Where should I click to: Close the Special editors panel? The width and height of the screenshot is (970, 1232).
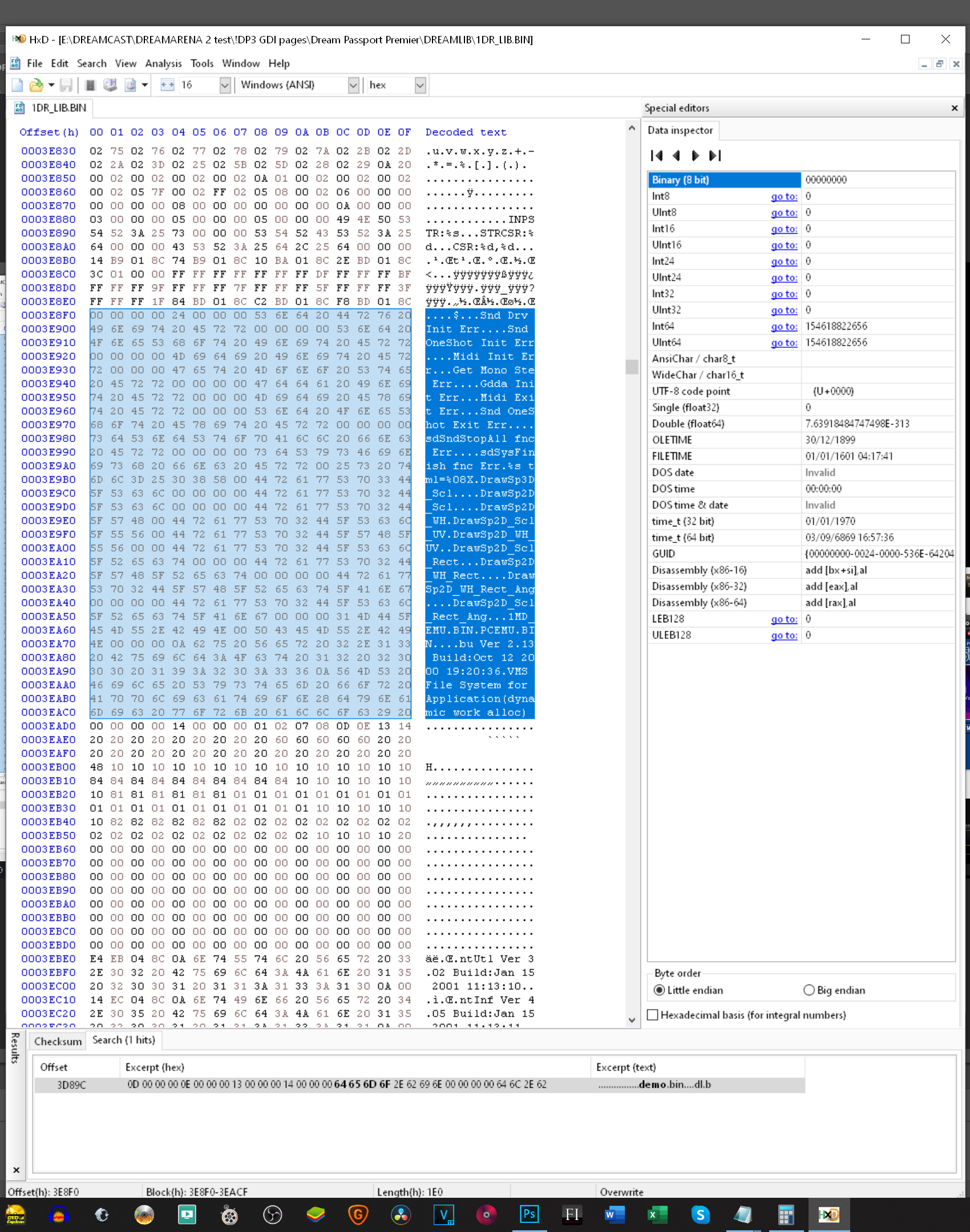[955, 108]
